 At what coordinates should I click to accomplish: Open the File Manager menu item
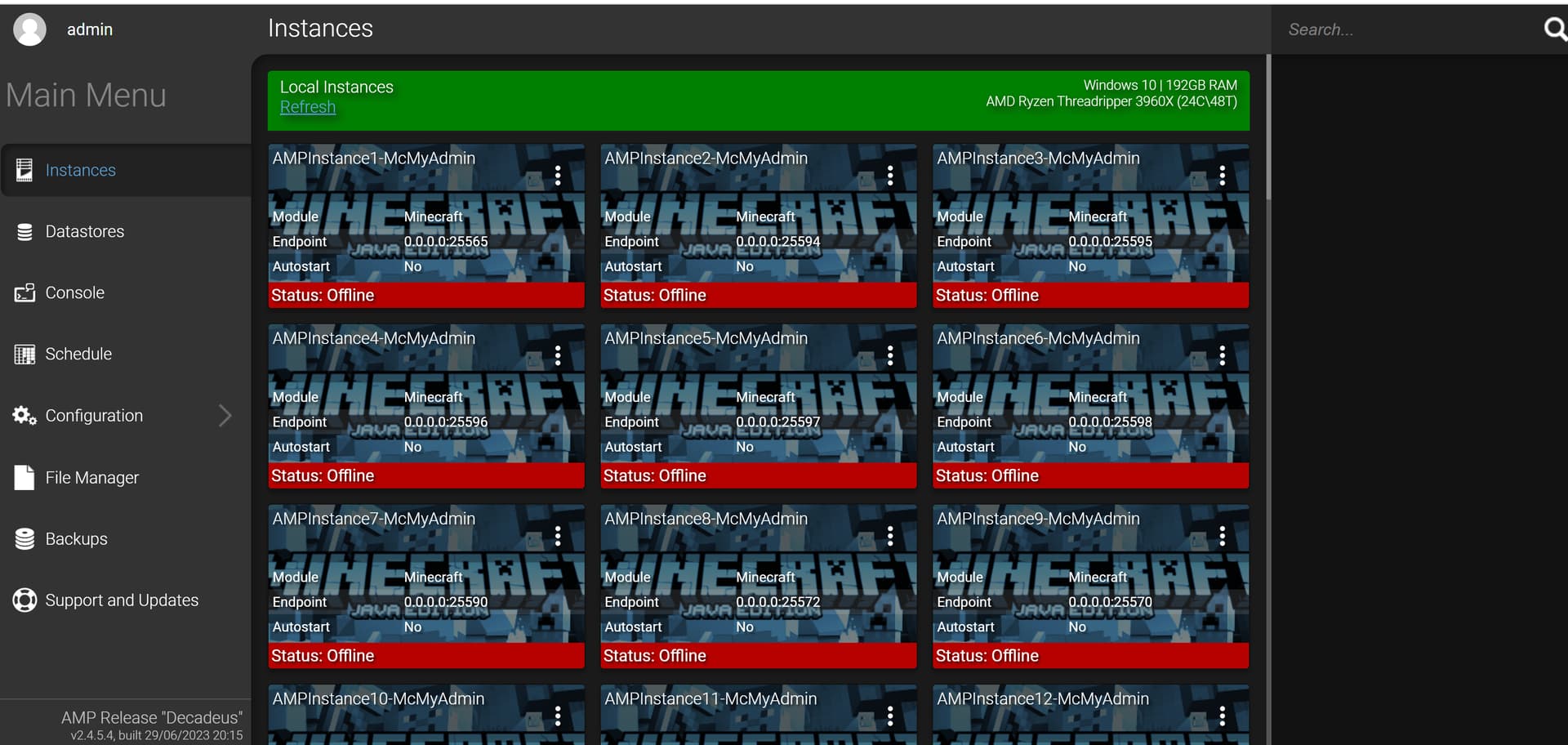[x=126, y=478]
